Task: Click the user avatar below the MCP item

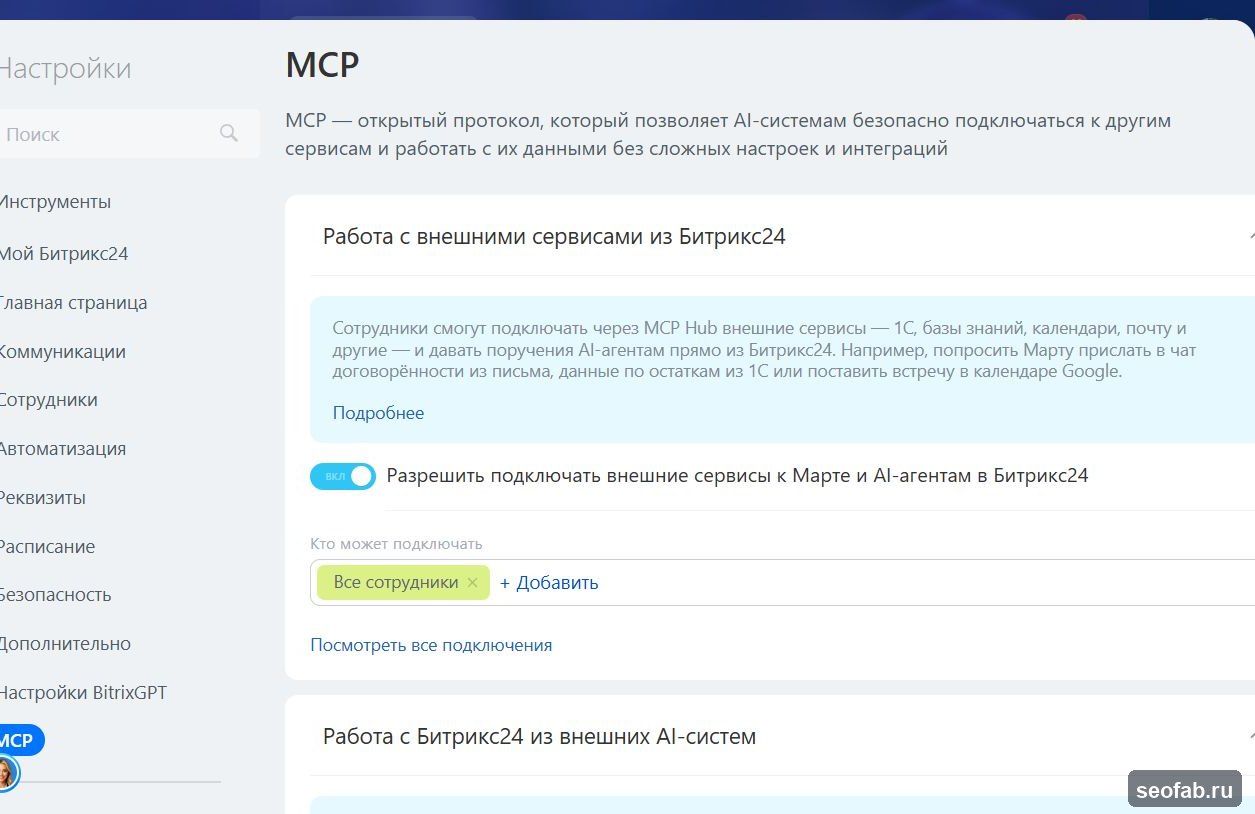Action: pyautogui.click(x=5, y=773)
